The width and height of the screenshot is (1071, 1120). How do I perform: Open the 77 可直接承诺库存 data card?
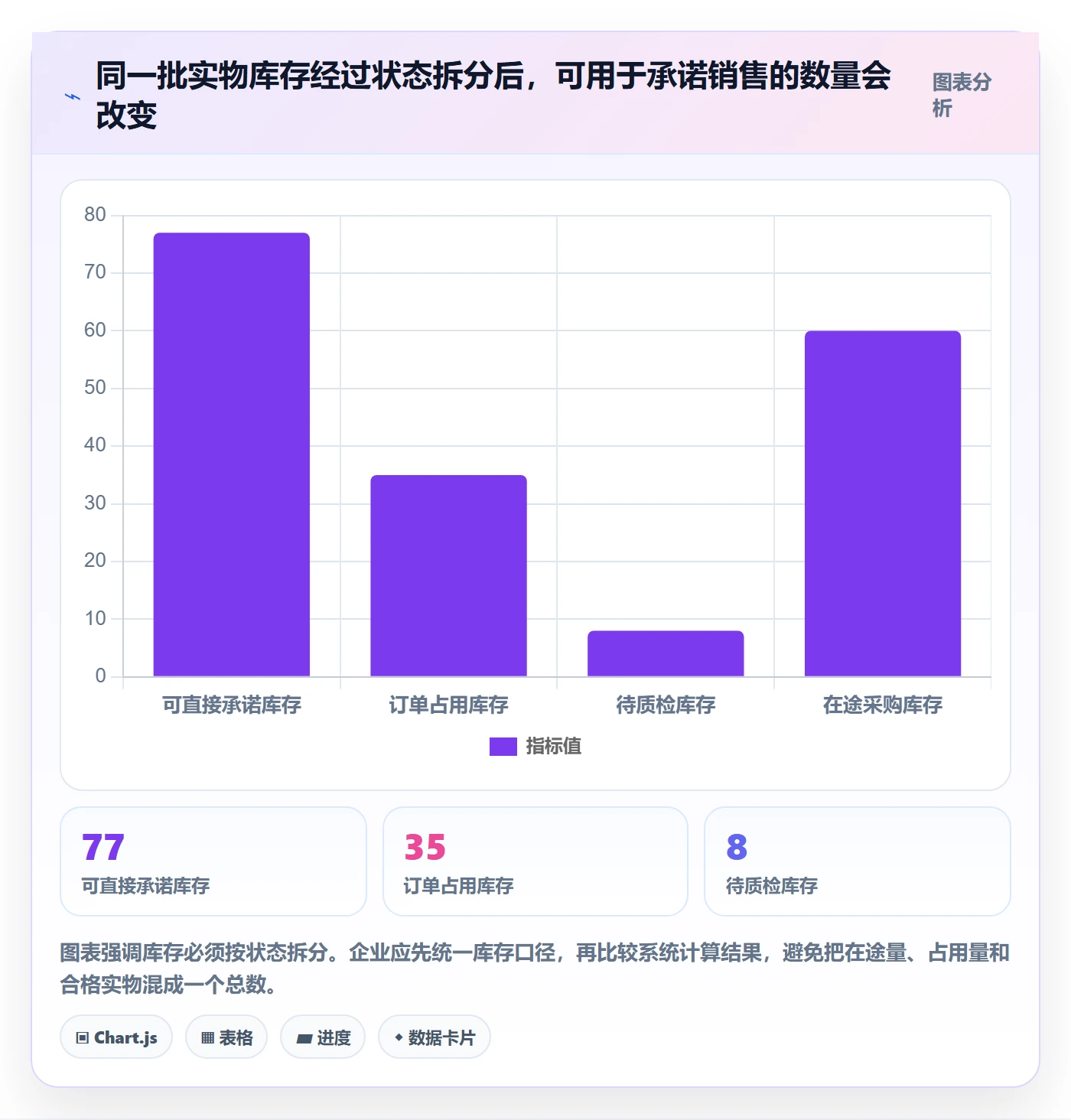point(213,861)
